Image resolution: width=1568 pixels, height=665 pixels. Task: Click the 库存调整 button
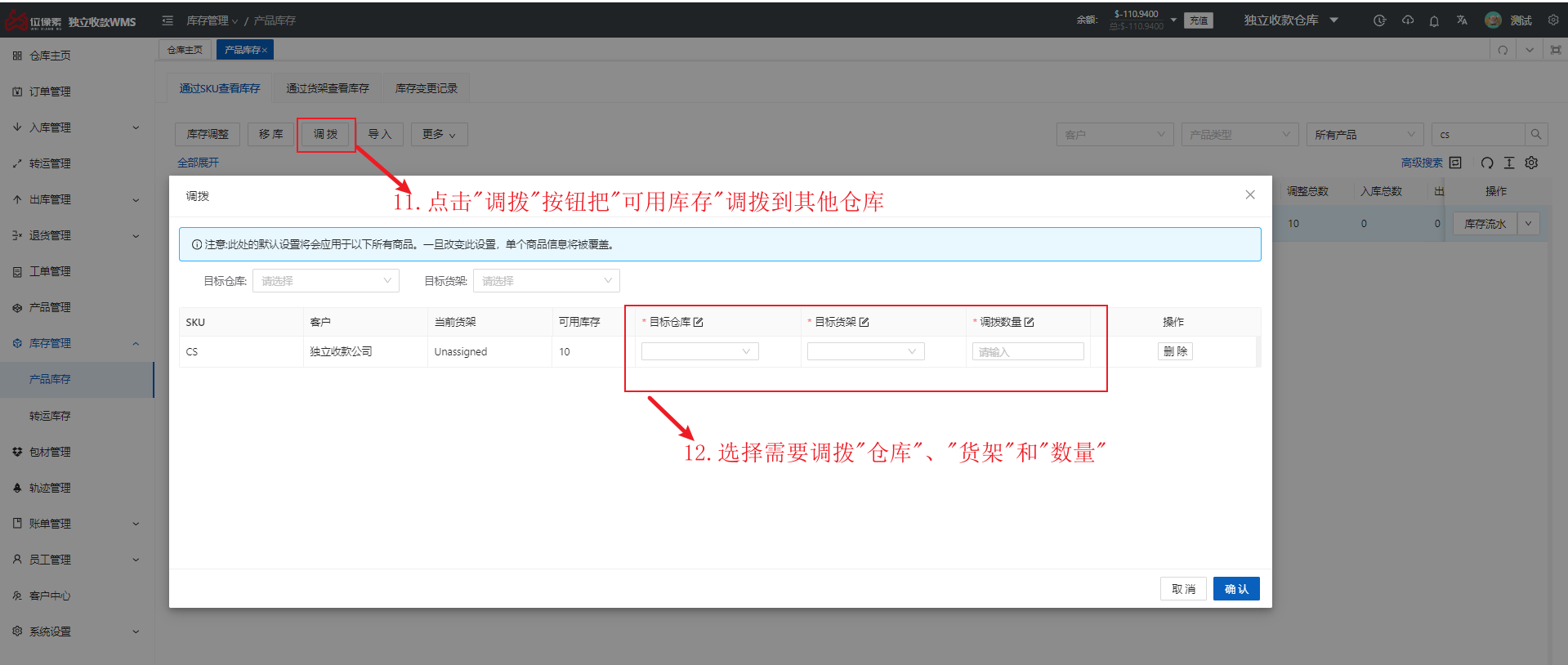[208, 134]
